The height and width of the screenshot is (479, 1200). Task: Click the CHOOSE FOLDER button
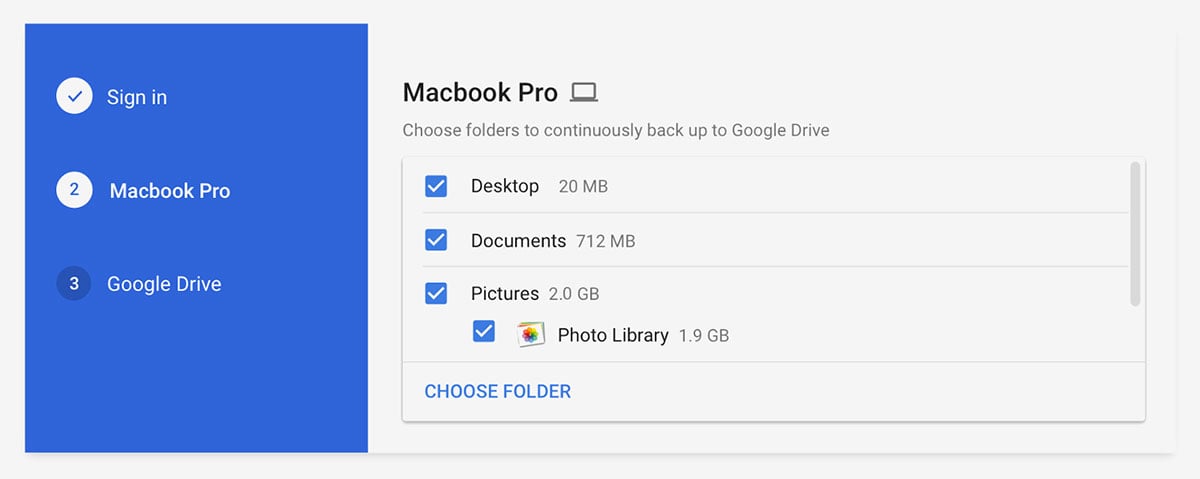pos(497,392)
